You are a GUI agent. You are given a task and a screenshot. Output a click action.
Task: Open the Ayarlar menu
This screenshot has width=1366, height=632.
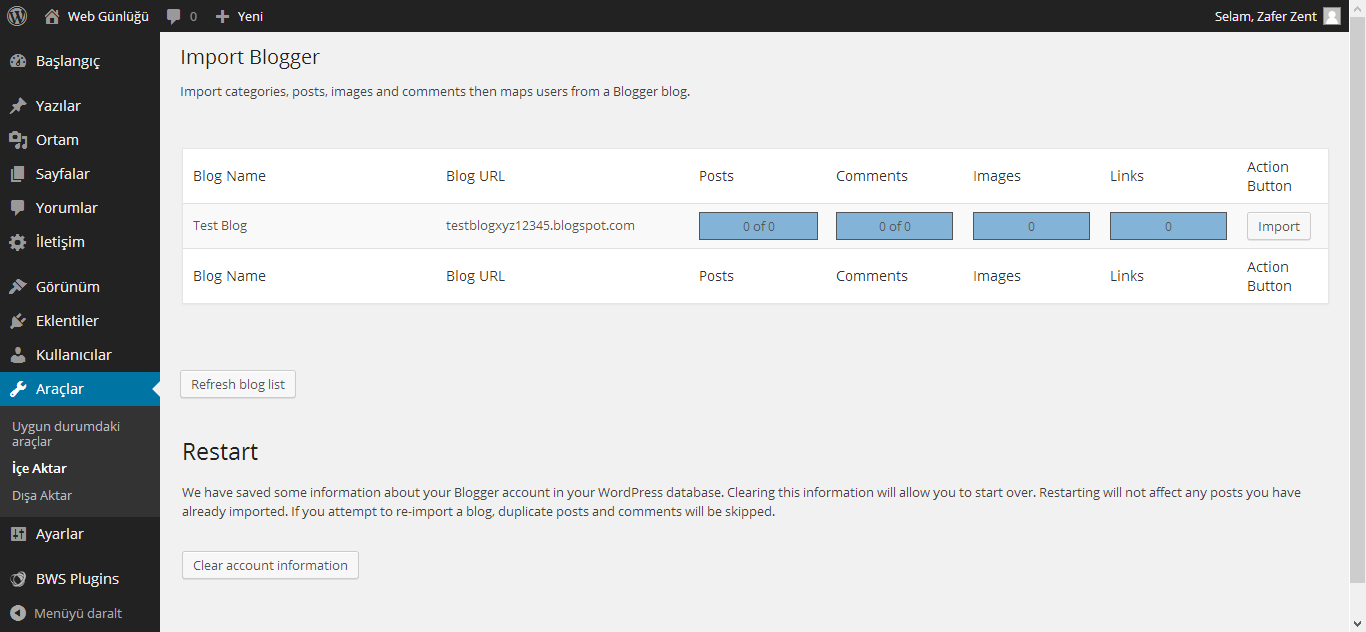click(x=80, y=534)
